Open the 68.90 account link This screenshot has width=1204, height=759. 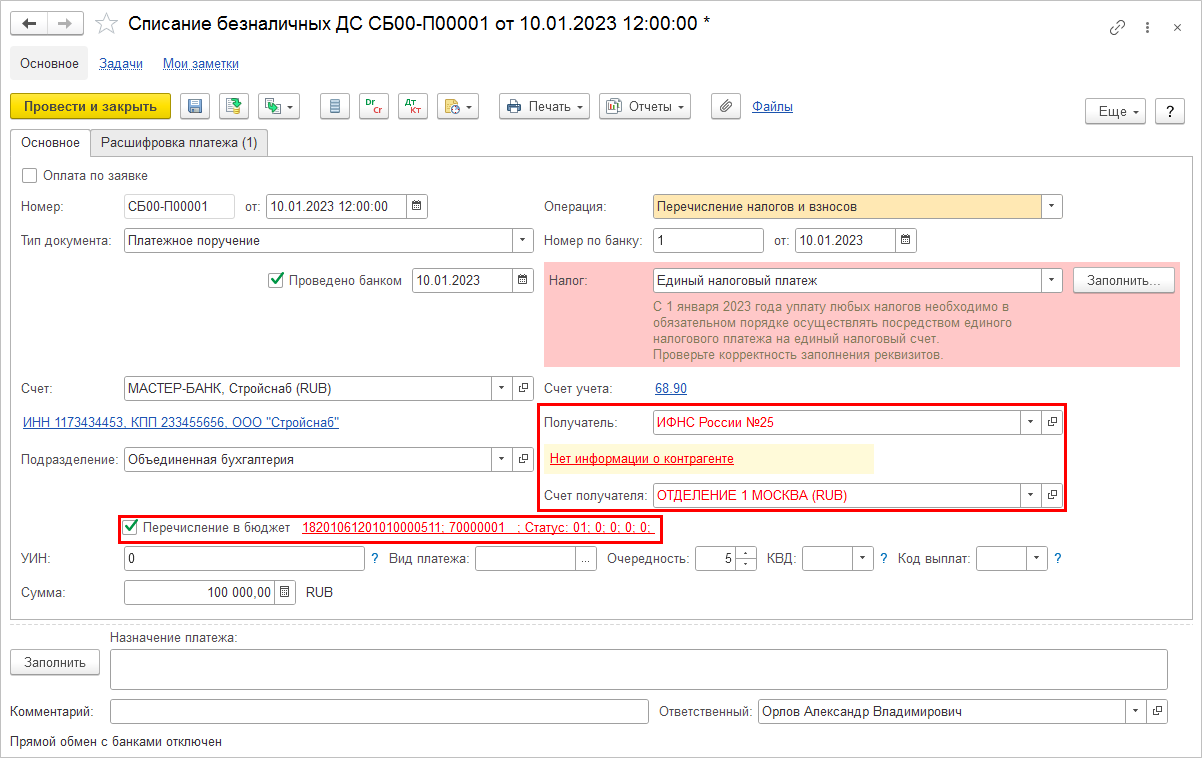point(671,388)
